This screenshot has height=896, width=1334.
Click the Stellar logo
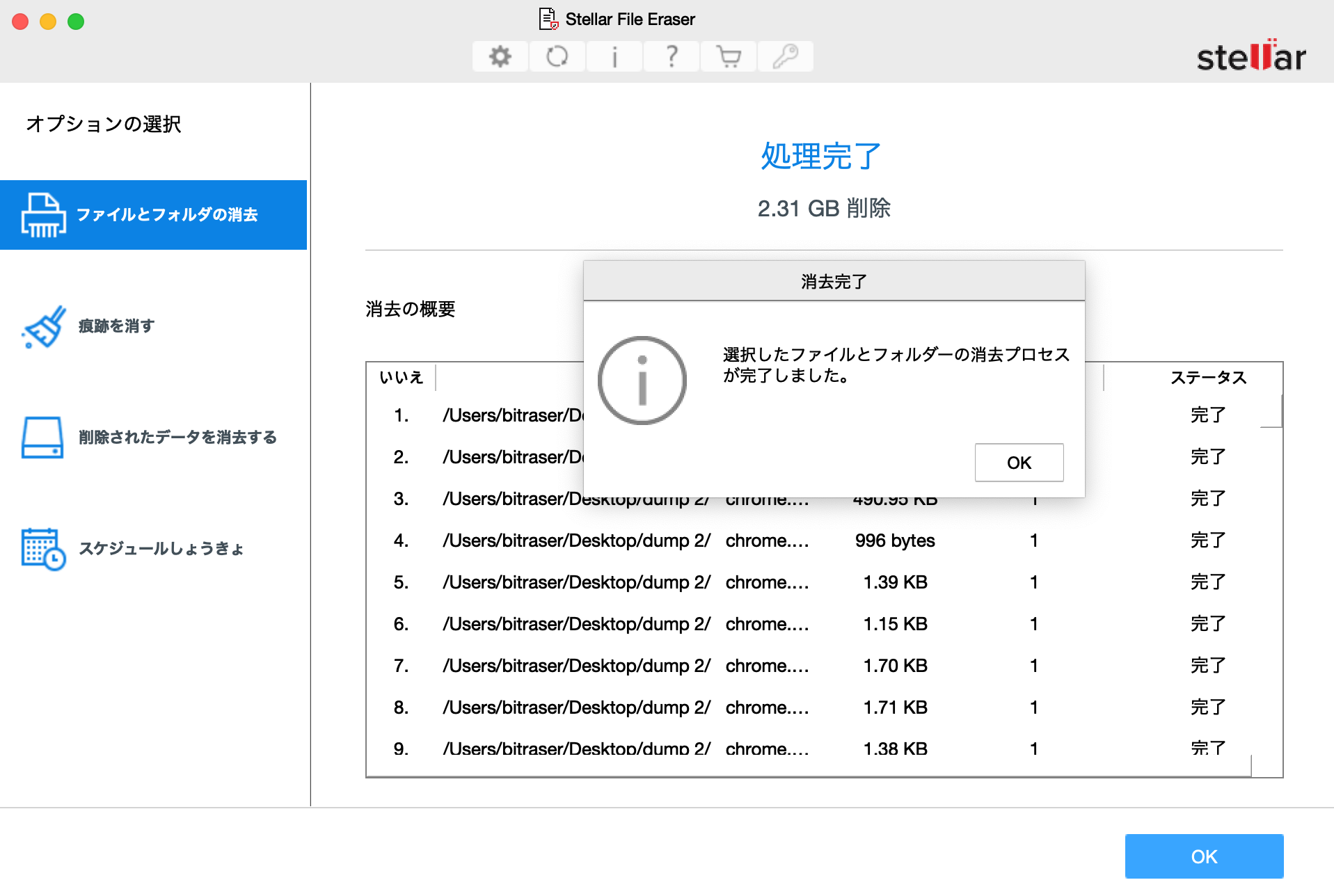click(1251, 56)
